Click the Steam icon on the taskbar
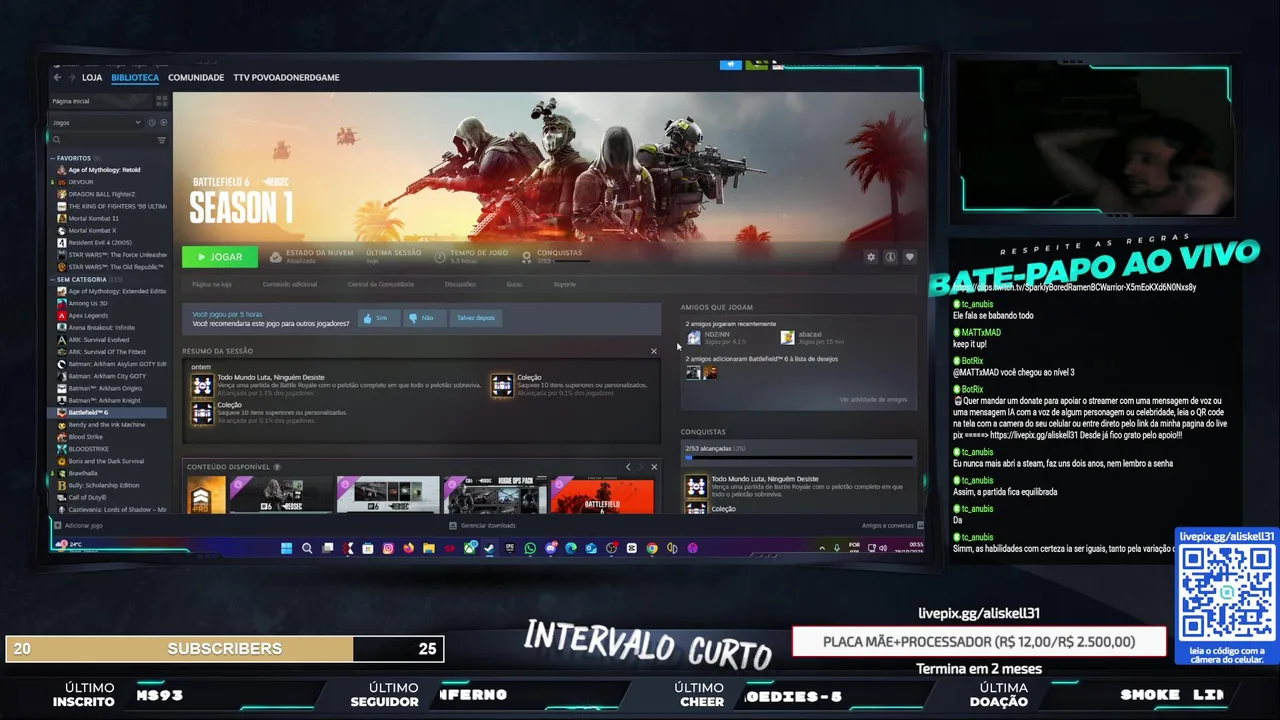The width and height of the screenshot is (1280, 720). [x=488, y=548]
